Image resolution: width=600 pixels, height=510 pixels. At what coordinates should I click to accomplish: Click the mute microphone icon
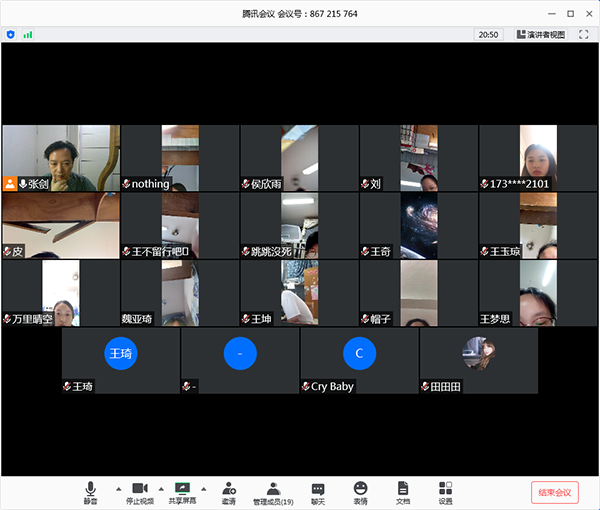[x=91, y=488]
